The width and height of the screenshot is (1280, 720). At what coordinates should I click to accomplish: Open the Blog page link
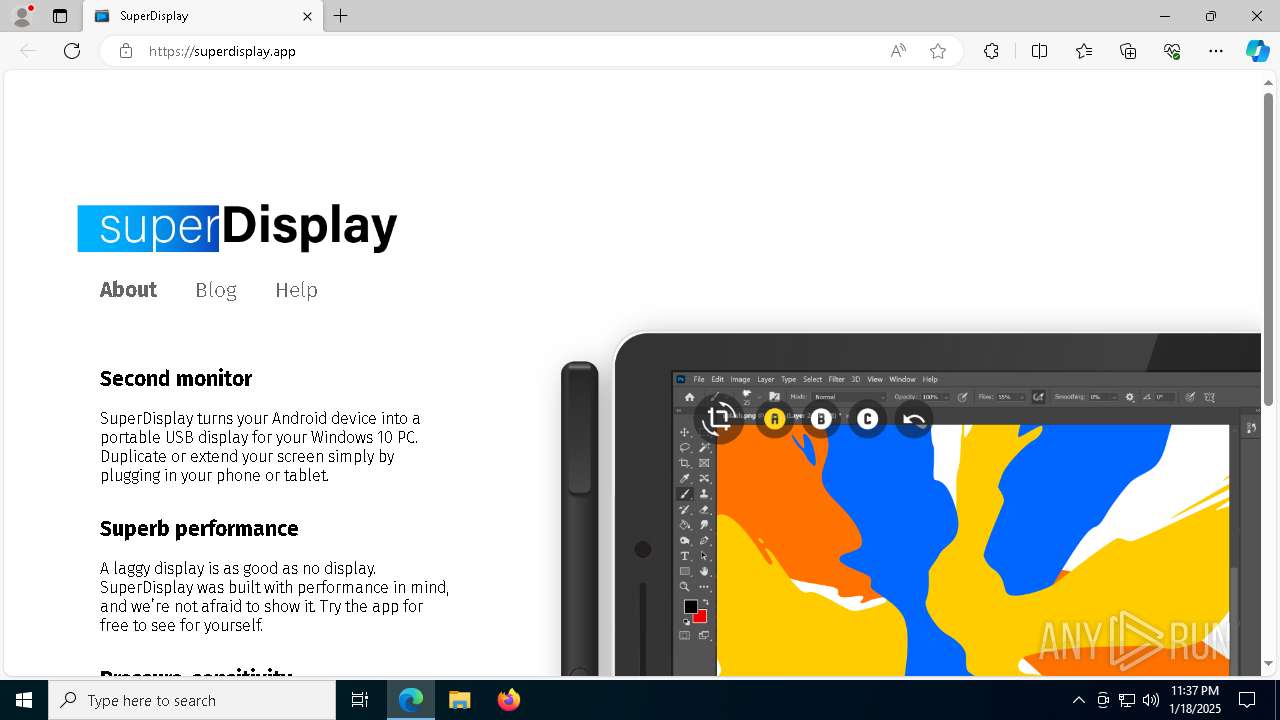pyautogui.click(x=216, y=290)
